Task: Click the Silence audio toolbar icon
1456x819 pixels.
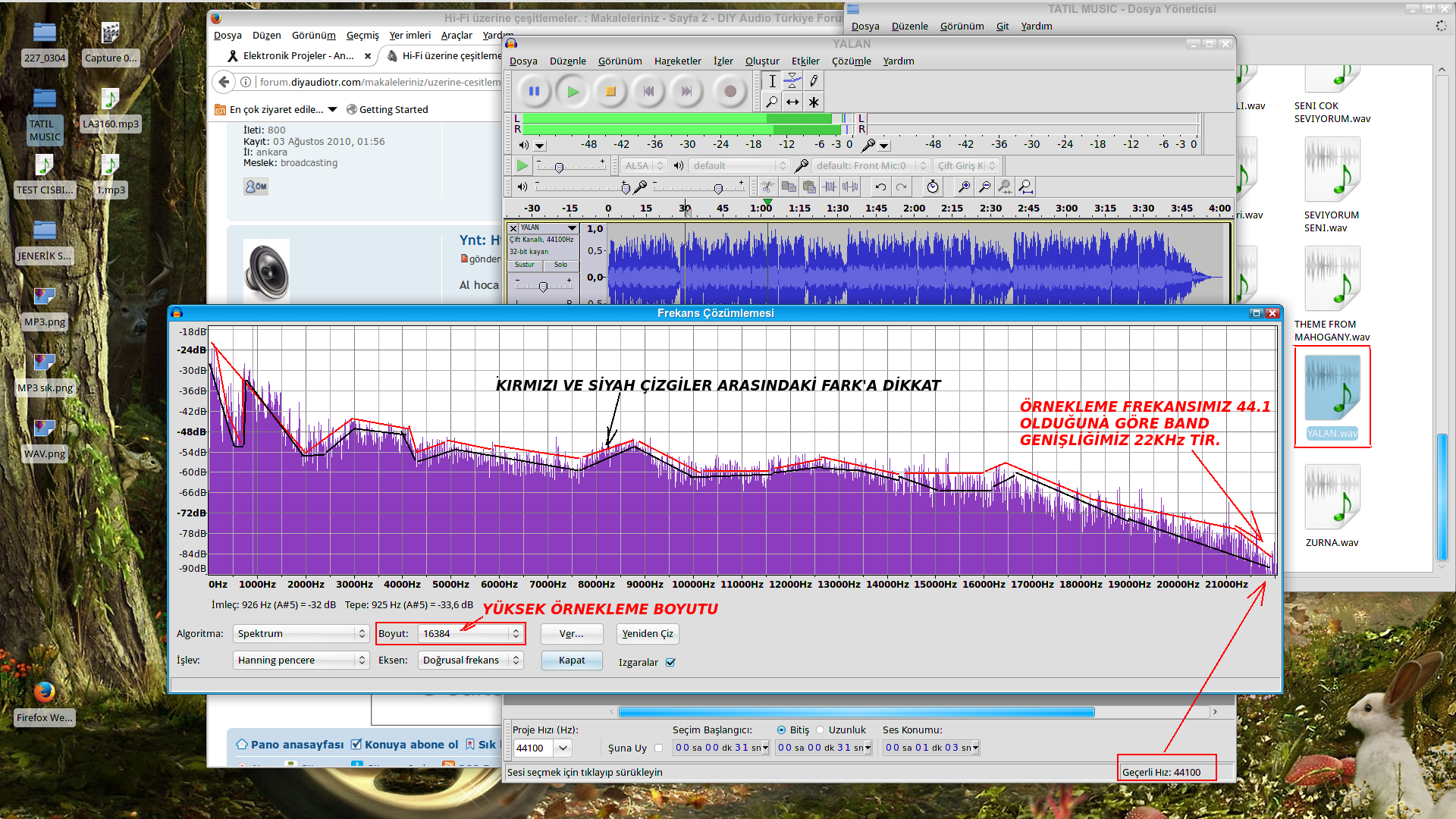Action: pos(851,187)
